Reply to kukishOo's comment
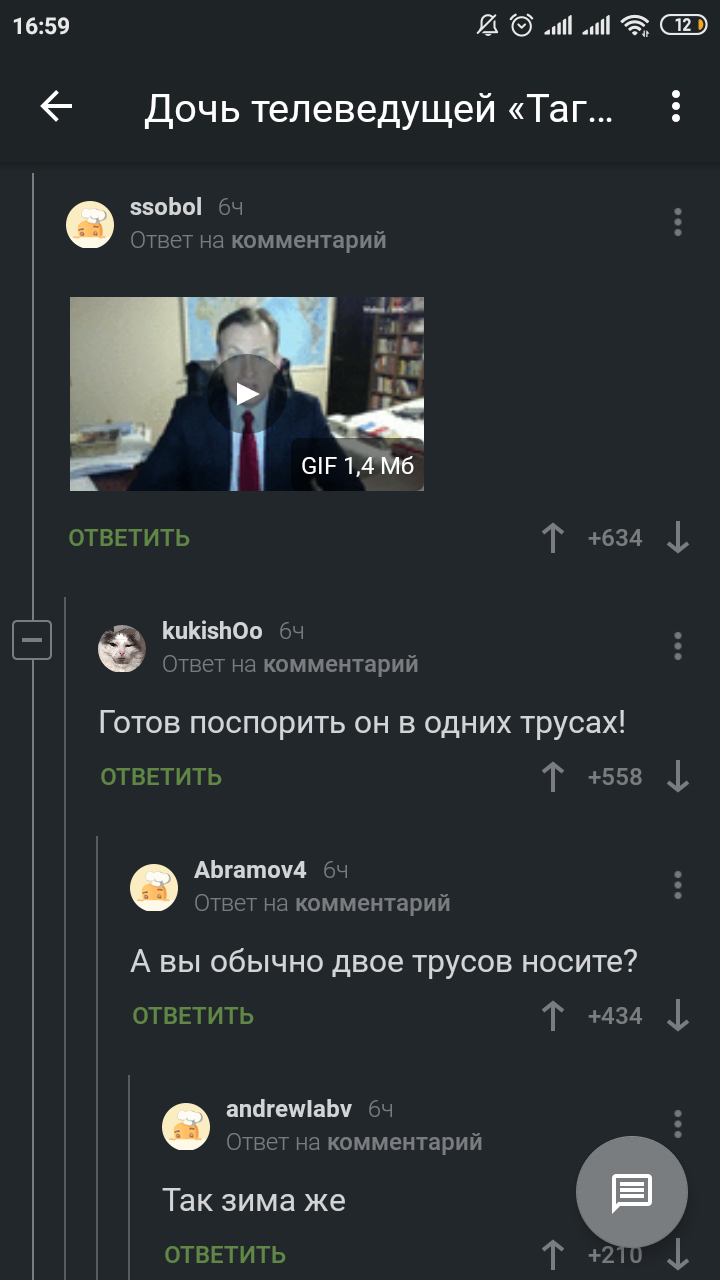This screenshot has width=720, height=1280. pyautogui.click(x=161, y=777)
